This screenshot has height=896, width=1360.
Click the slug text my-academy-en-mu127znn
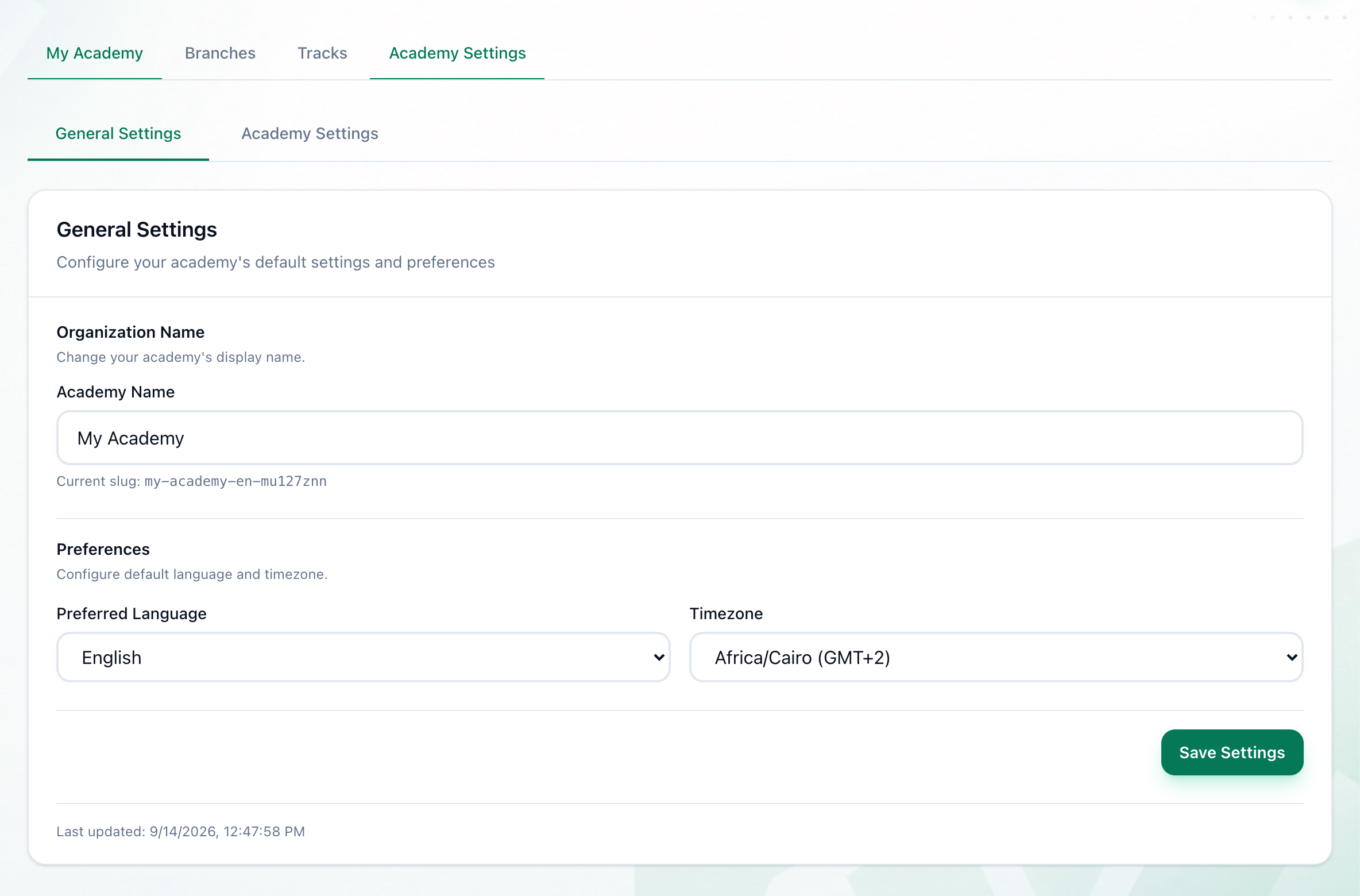(235, 481)
